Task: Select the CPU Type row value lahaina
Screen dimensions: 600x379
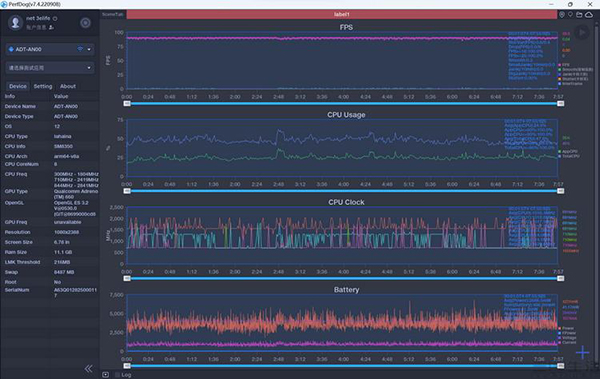Action: click(62, 136)
